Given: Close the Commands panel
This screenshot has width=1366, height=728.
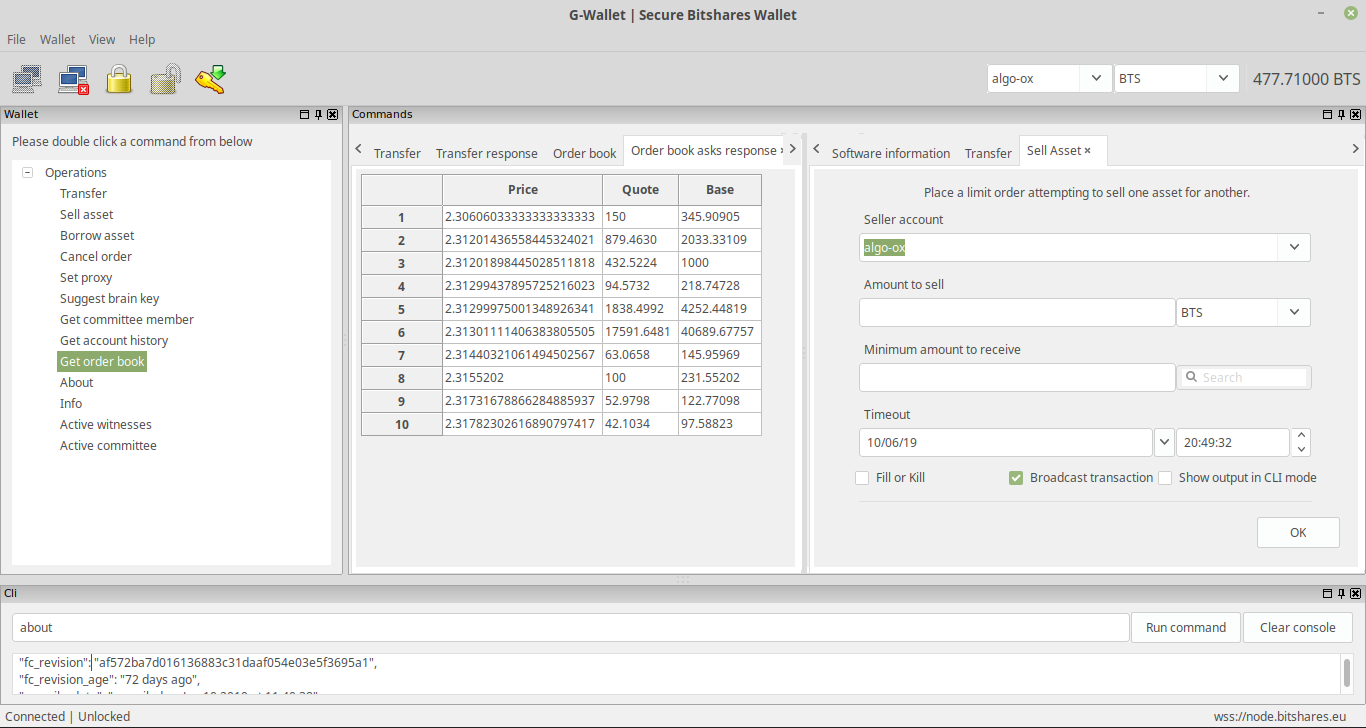Looking at the screenshot, I should tap(1355, 115).
